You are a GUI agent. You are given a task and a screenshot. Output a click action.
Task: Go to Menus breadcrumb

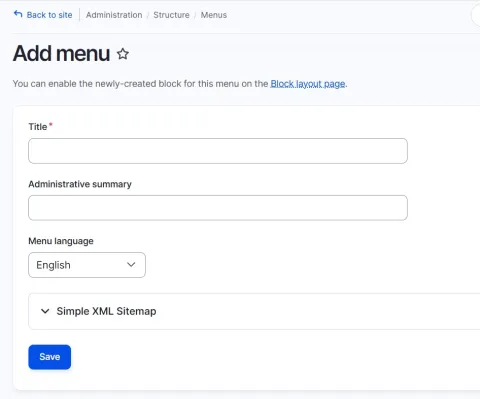pyautogui.click(x=214, y=15)
